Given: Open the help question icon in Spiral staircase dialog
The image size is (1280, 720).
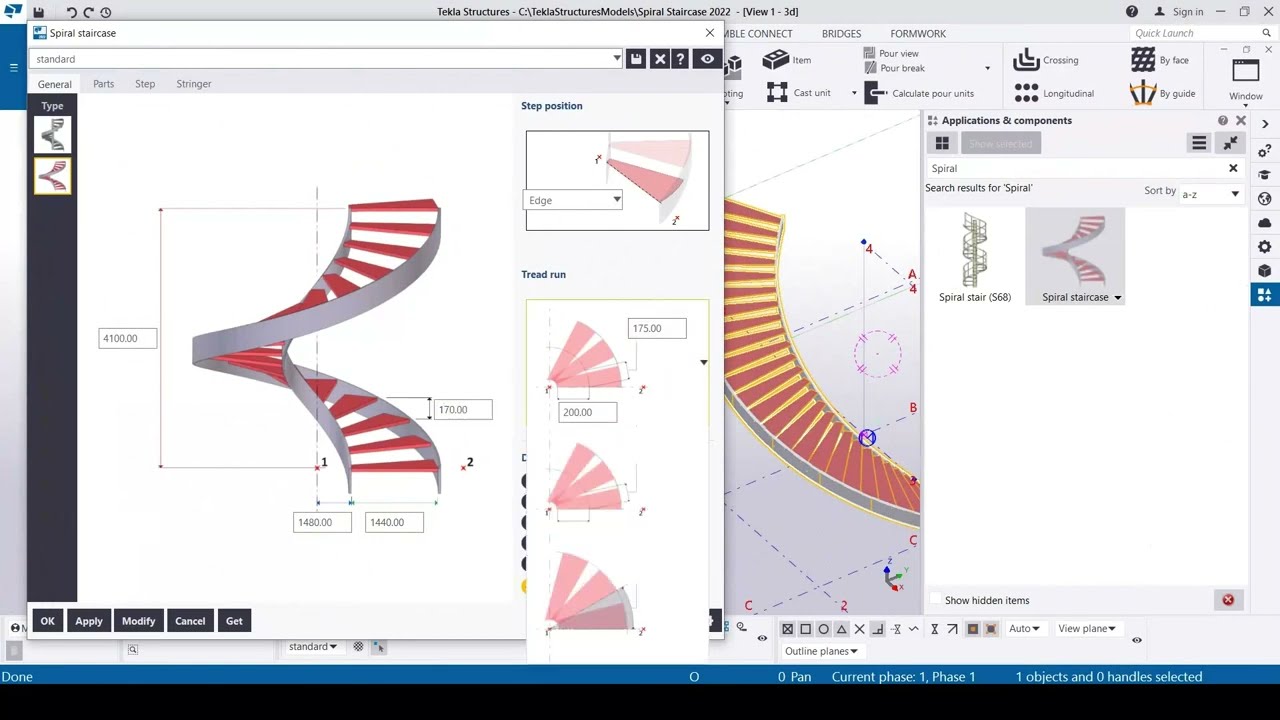Looking at the screenshot, I should (680, 59).
